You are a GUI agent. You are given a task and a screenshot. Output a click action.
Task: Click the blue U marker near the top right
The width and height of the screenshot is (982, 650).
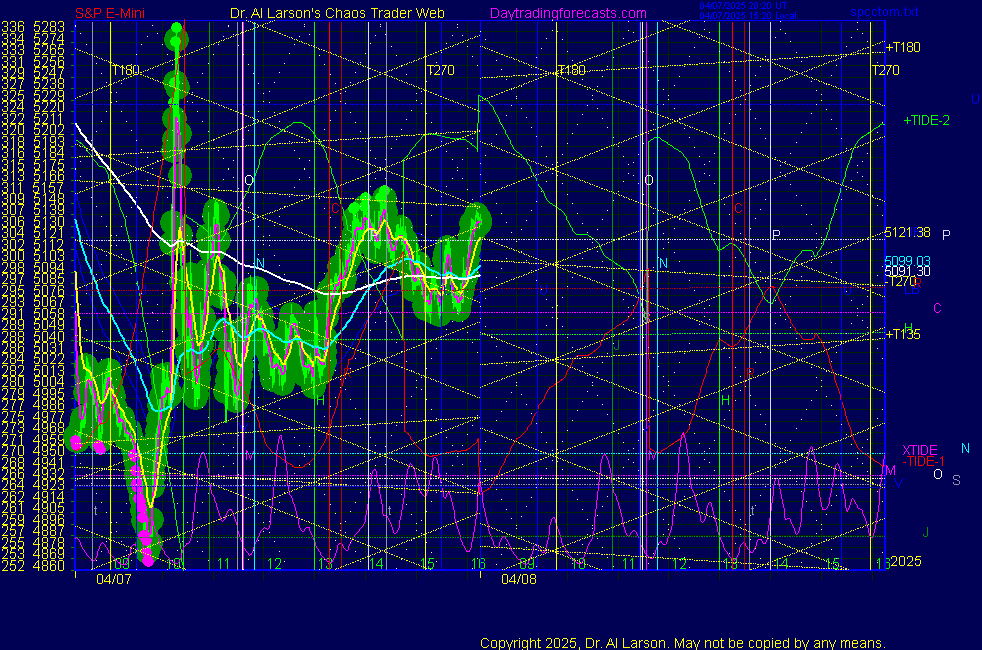click(974, 99)
